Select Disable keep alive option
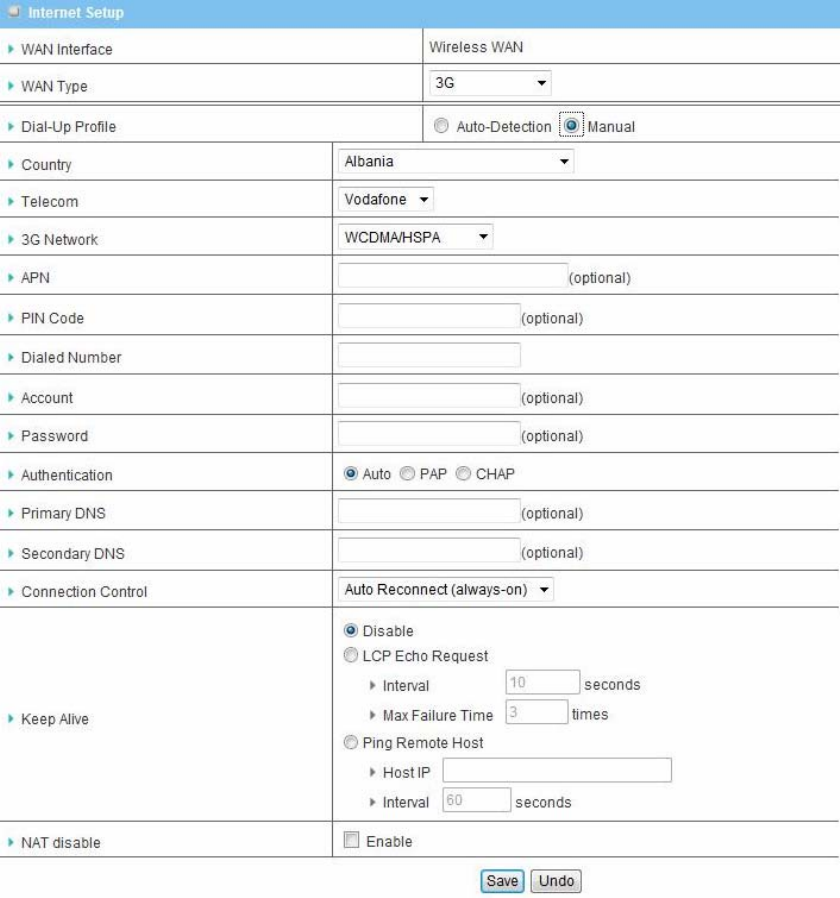This screenshot has width=840, height=898. [350, 631]
